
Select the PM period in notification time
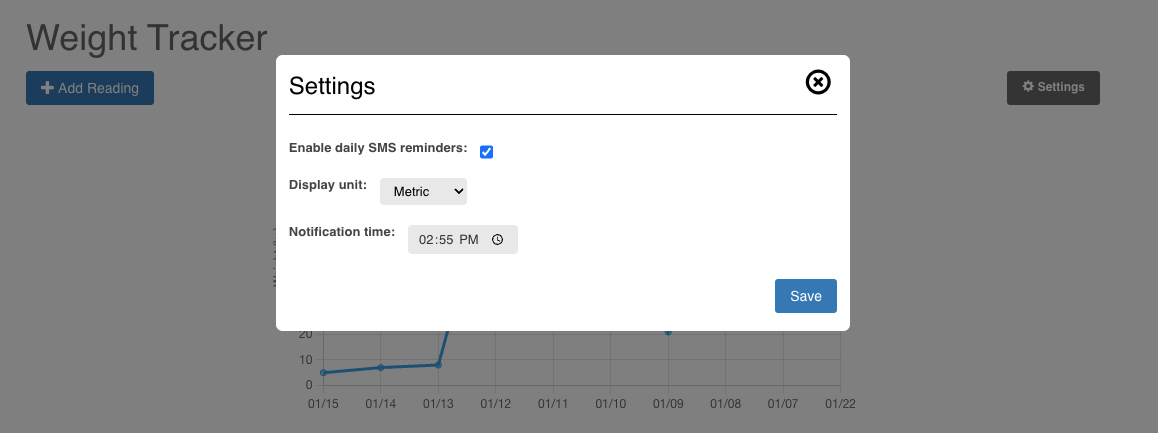tap(469, 240)
